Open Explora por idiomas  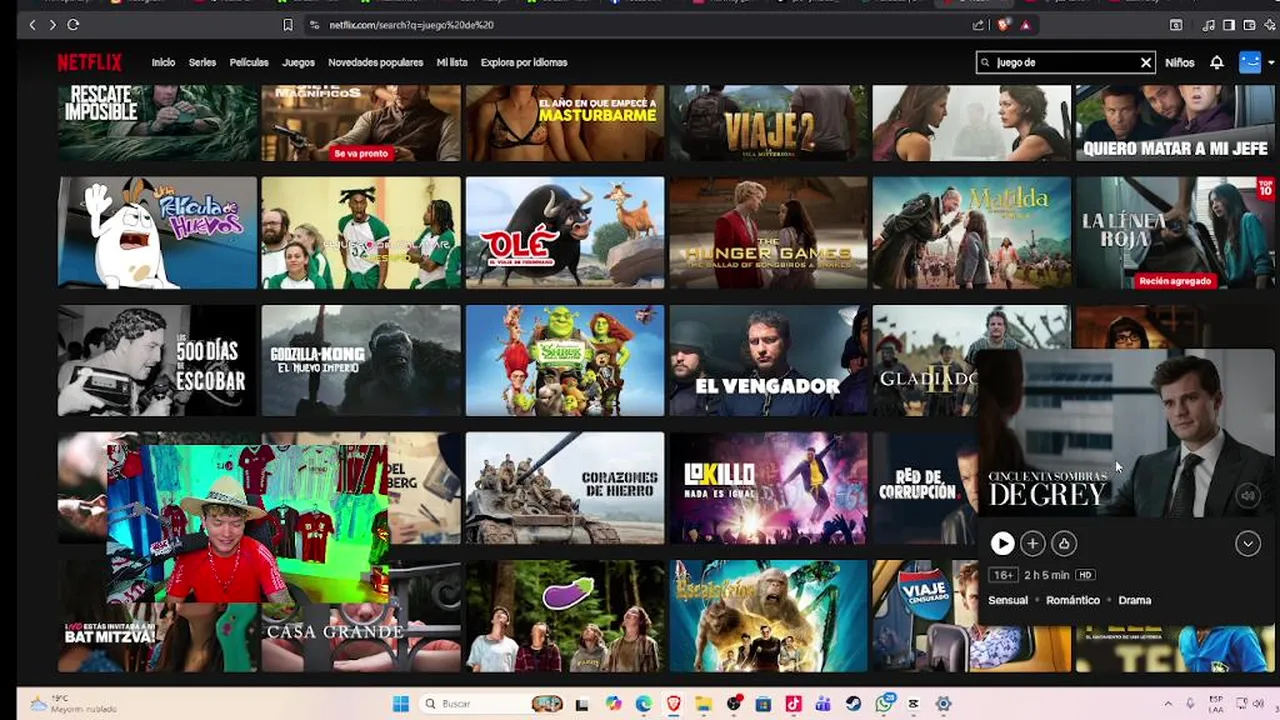(x=524, y=62)
